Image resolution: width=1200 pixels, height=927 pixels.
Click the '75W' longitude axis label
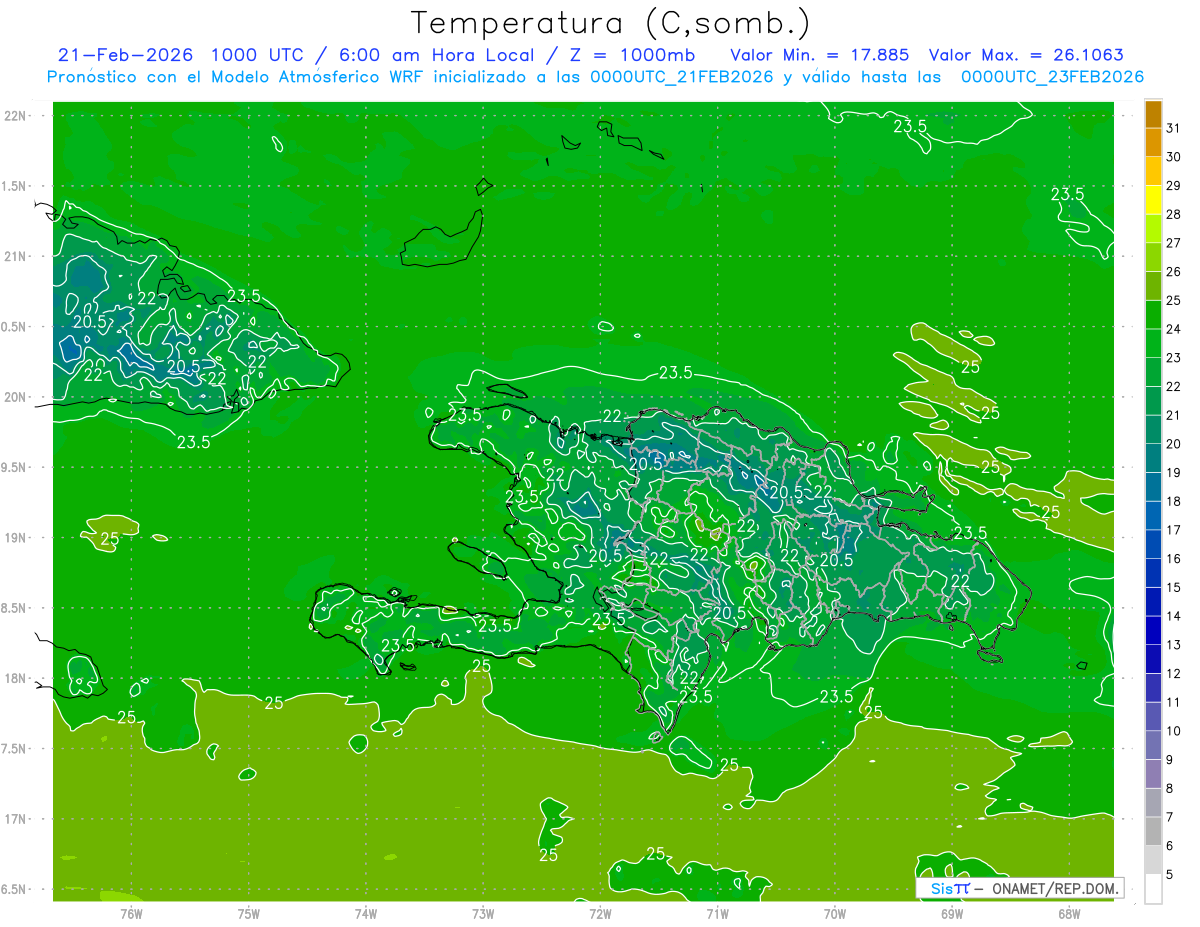coord(249,913)
